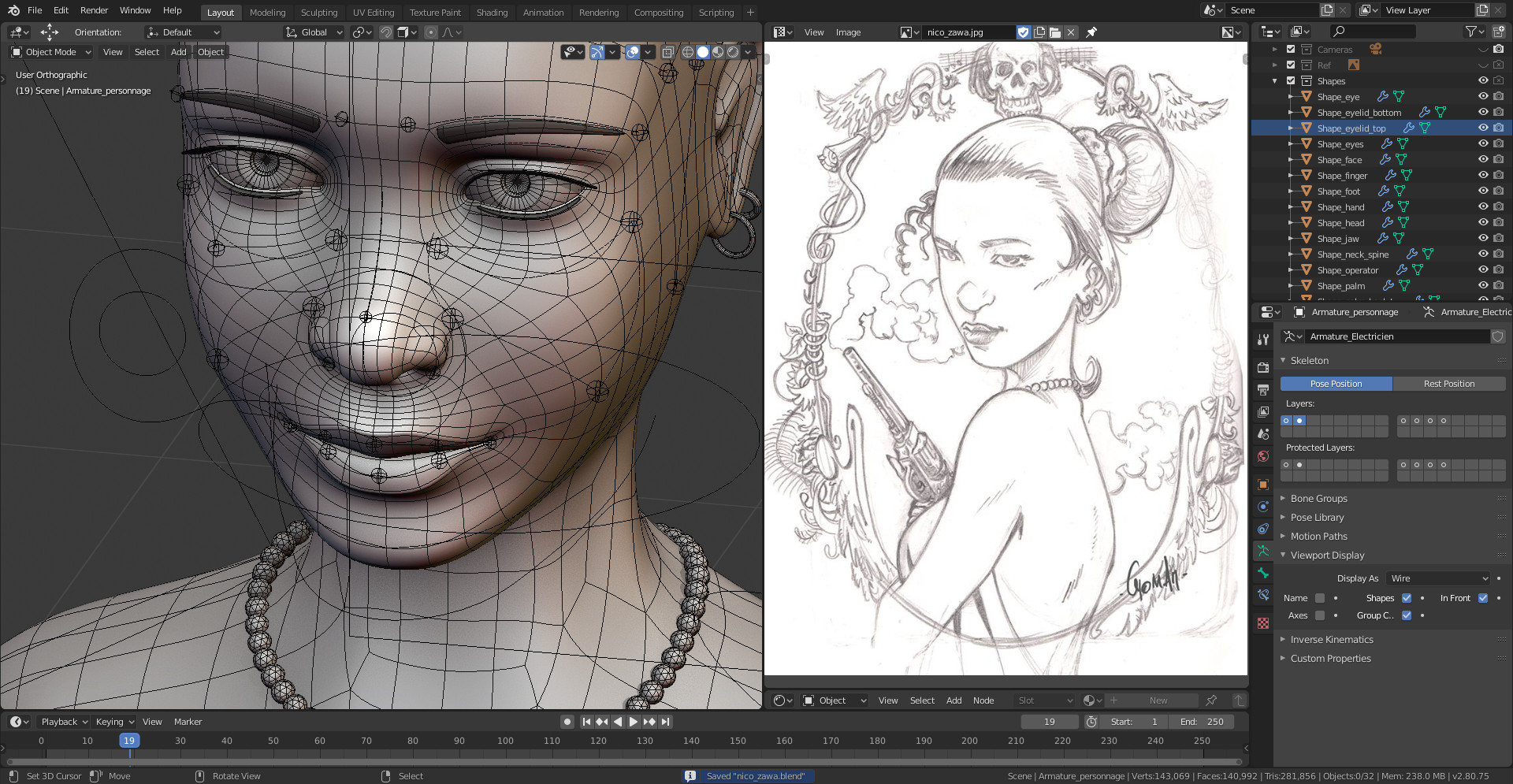Toggle auto keying record button
The image size is (1513, 784).
(x=567, y=722)
